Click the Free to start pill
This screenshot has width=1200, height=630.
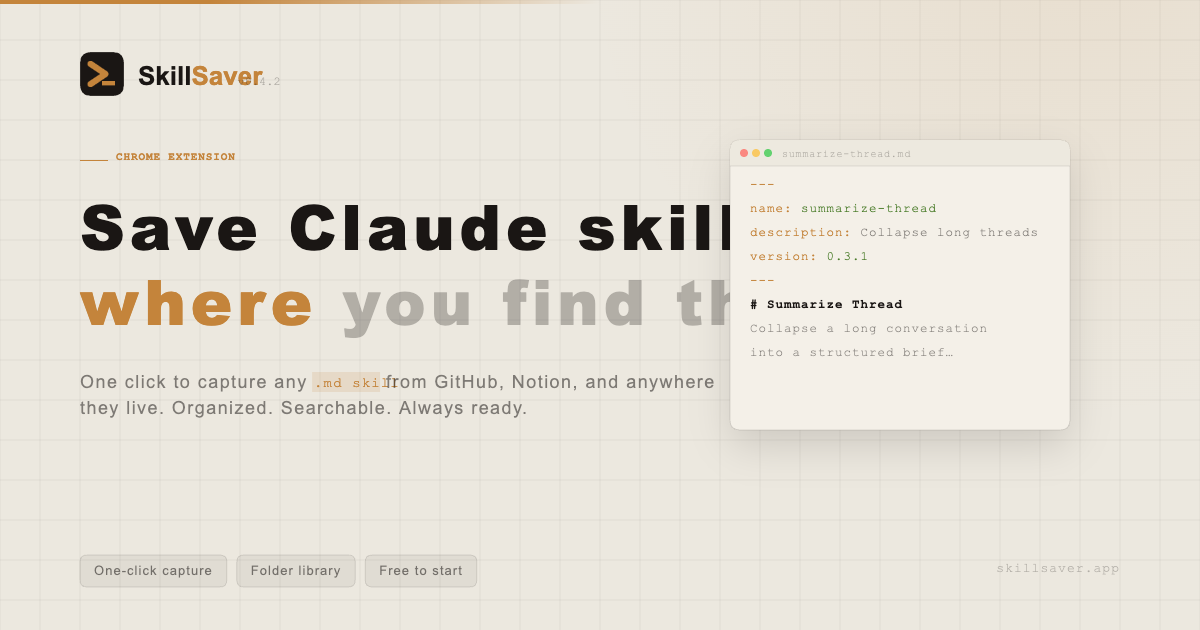click(x=421, y=571)
